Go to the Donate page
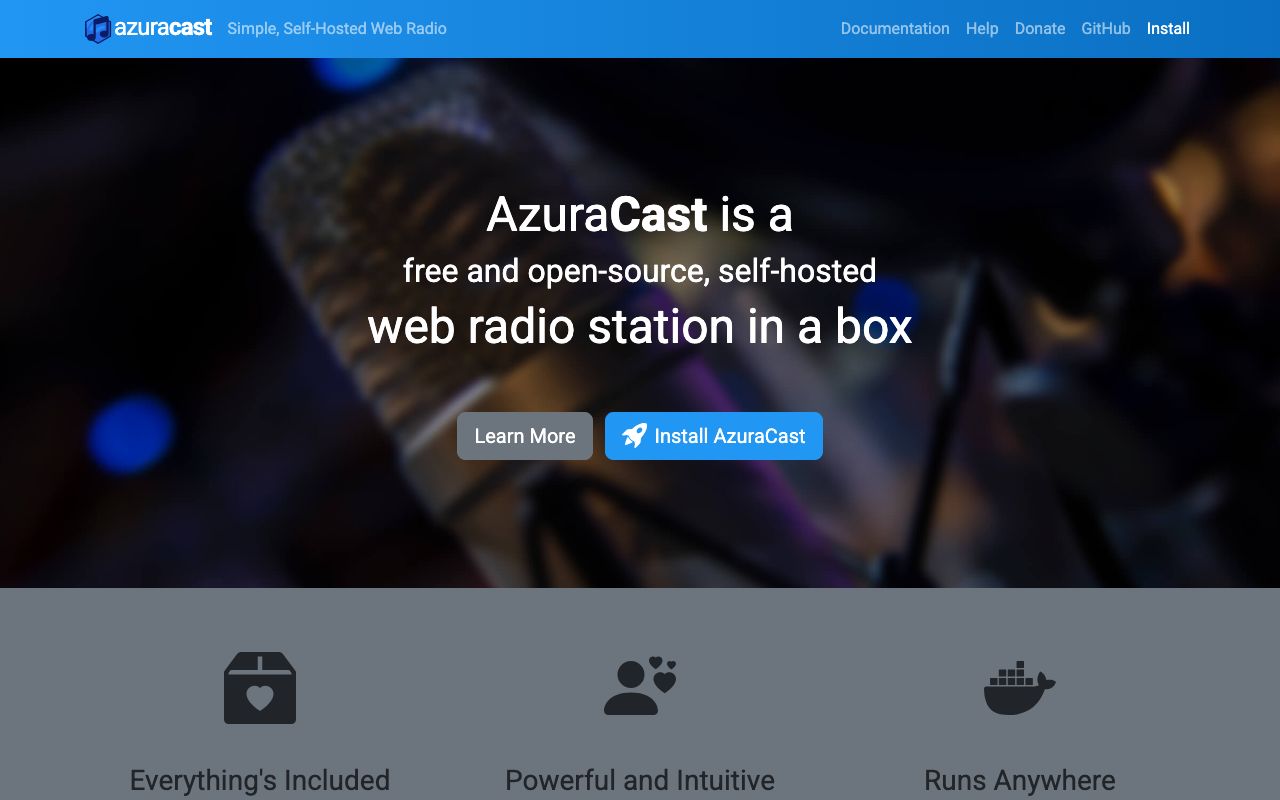 pos(1040,29)
